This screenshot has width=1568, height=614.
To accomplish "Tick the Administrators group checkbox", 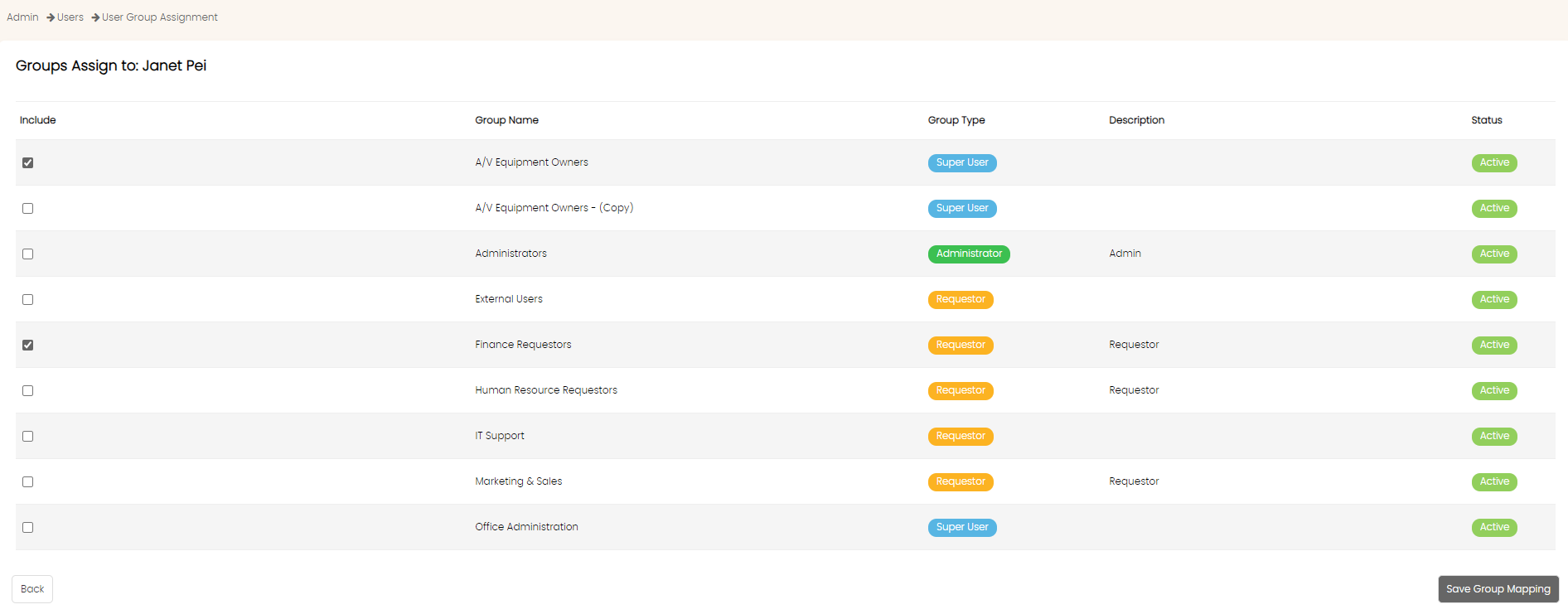I will [x=28, y=254].
